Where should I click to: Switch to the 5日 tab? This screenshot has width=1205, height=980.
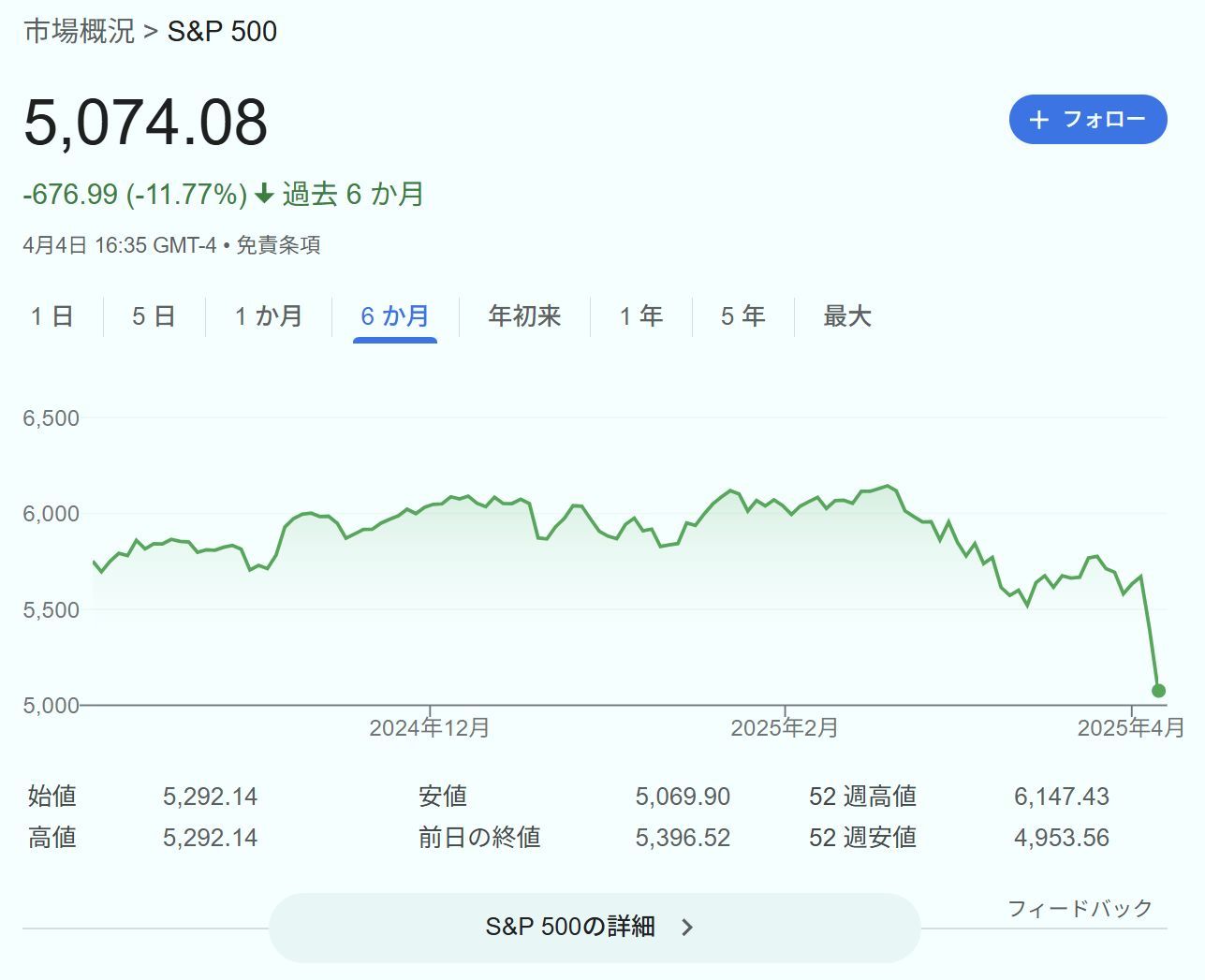click(x=154, y=316)
